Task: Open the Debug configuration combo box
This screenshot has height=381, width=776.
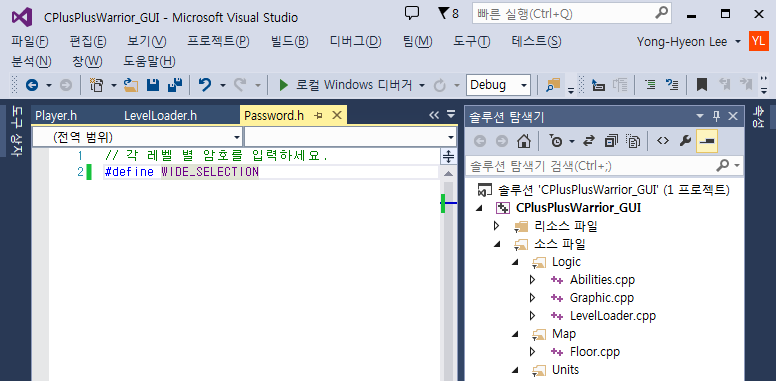Action: [x=498, y=85]
